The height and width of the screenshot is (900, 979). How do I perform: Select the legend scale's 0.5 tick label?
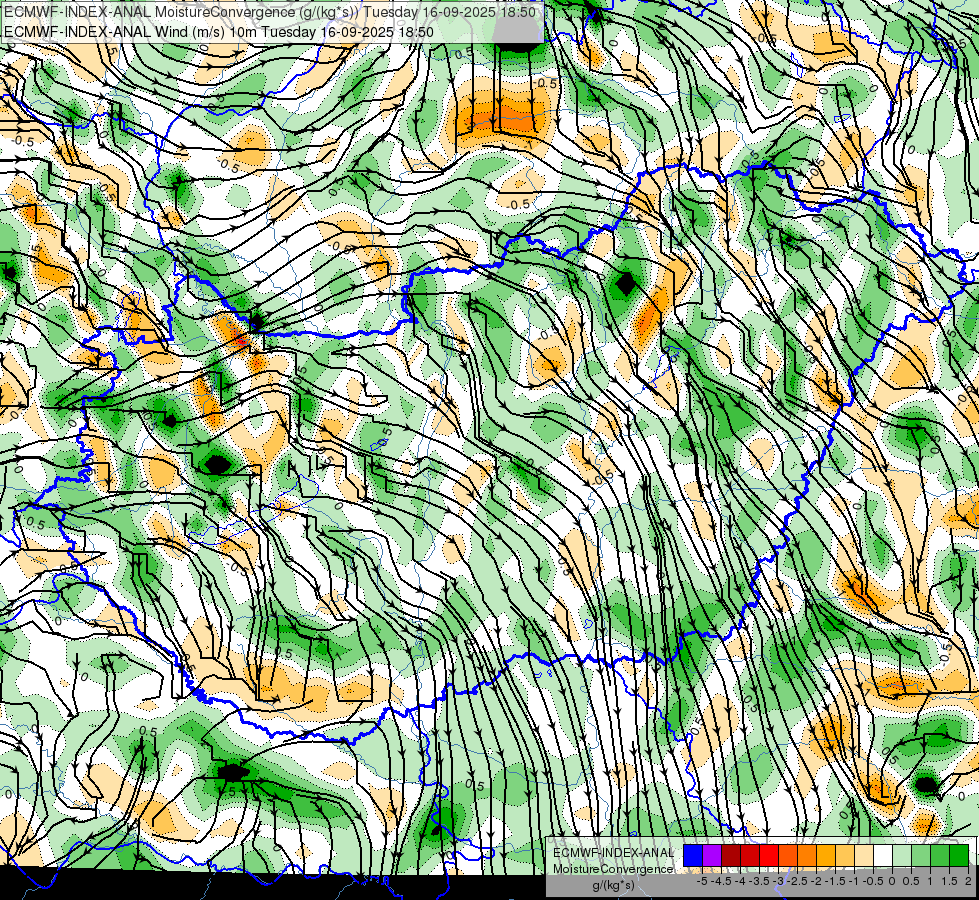pyautogui.click(x=911, y=881)
